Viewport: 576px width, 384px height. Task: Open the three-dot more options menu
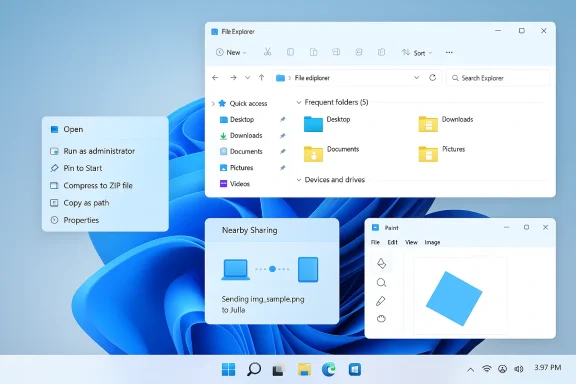(x=449, y=53)
